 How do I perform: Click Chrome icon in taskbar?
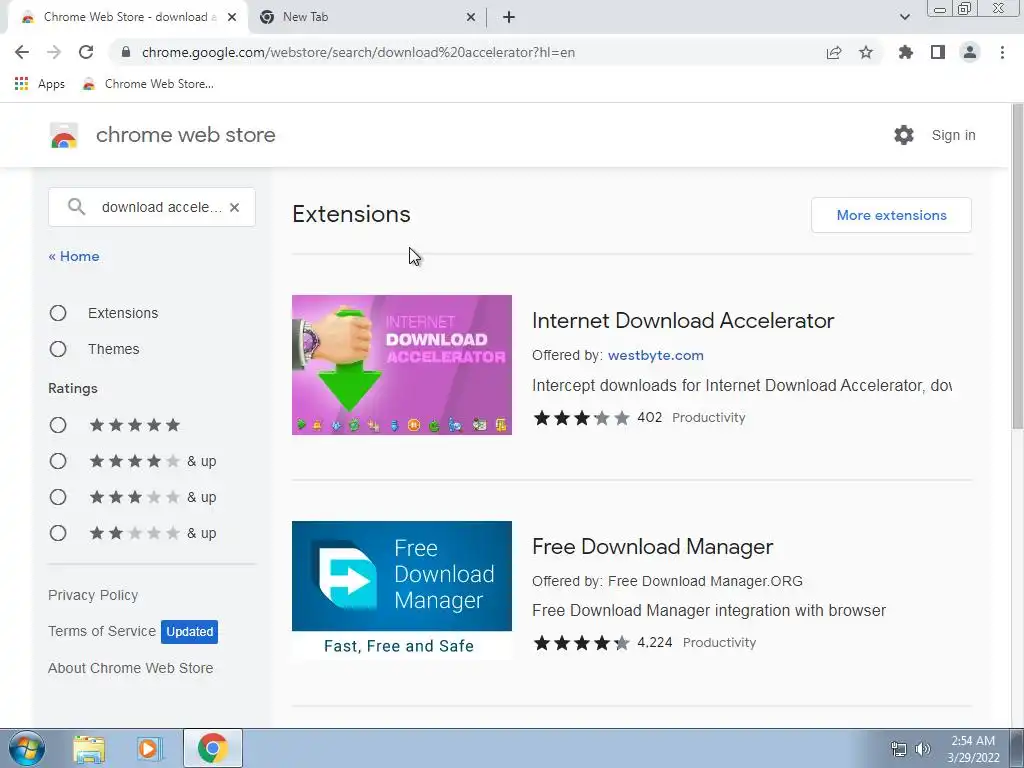click(x=213, y=748)
